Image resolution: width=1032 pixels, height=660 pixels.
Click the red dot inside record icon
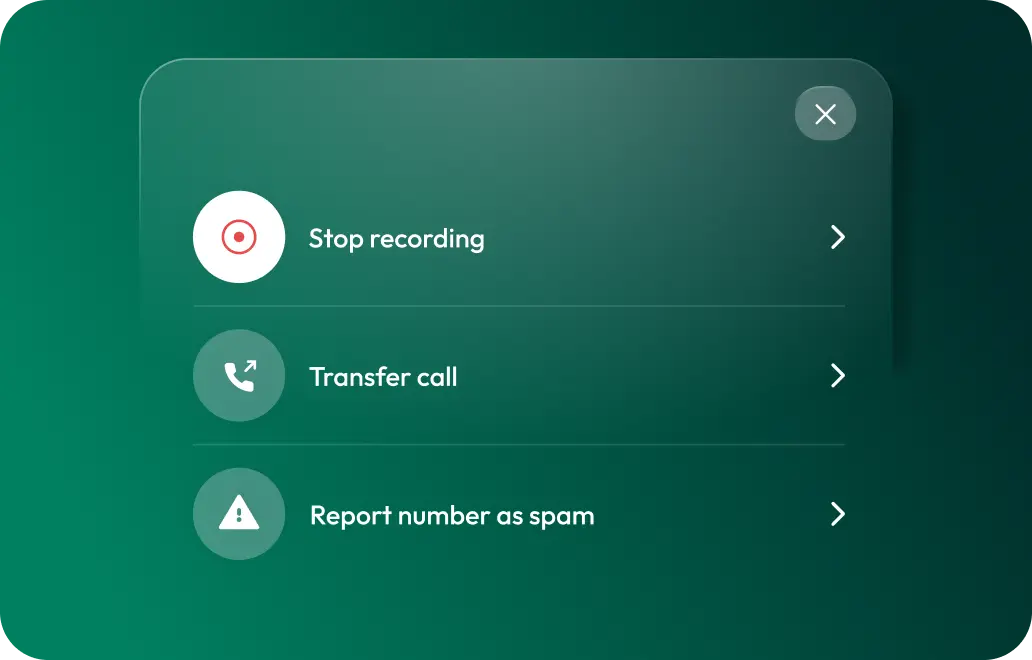(x=239, y=237)
